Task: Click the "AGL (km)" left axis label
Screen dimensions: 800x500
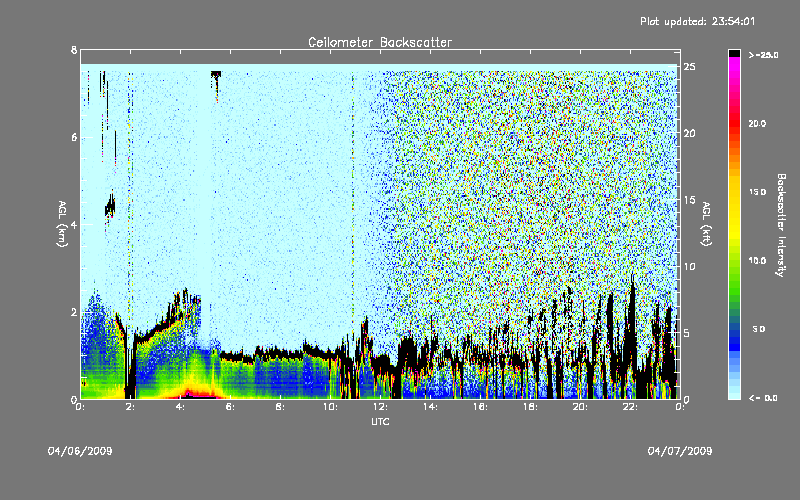Action: [62, 224]
